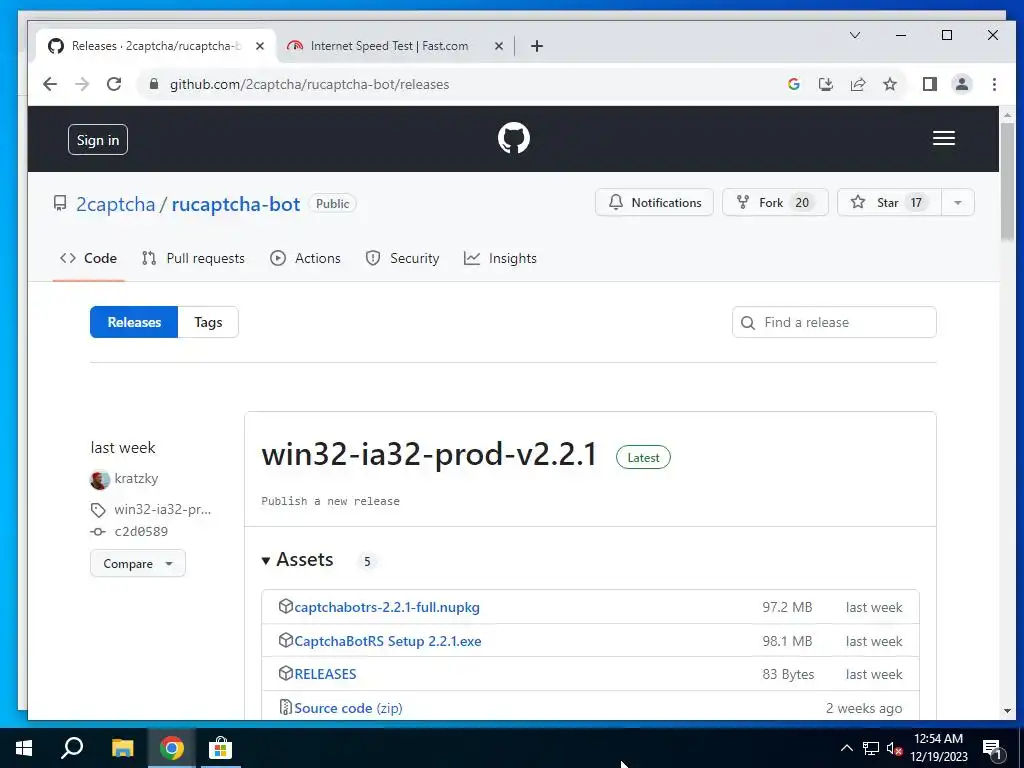Click the Fork button
The image size is (1024, 768).
(775, 202)
